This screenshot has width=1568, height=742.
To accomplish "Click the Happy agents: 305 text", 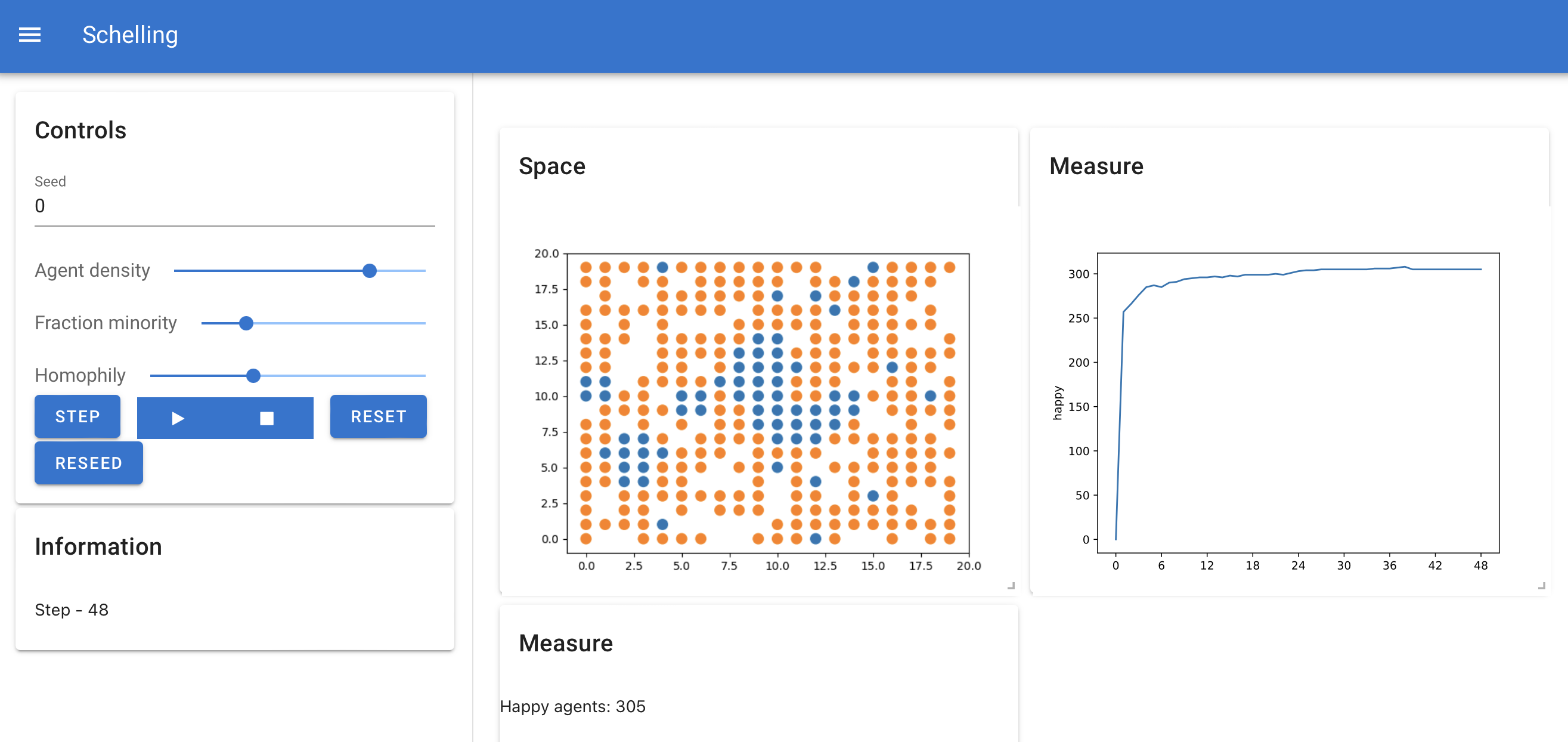I will 572,707.
